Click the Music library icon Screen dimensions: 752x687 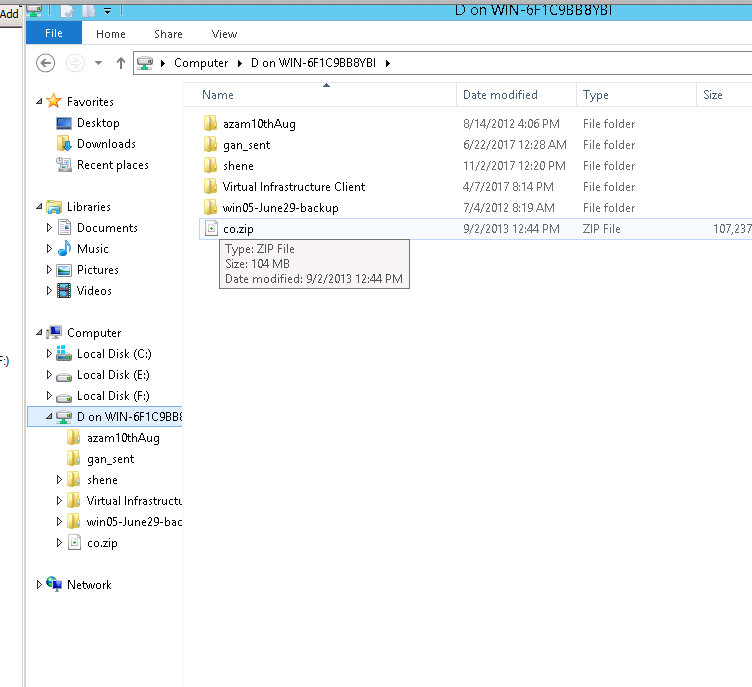point(64,249)
